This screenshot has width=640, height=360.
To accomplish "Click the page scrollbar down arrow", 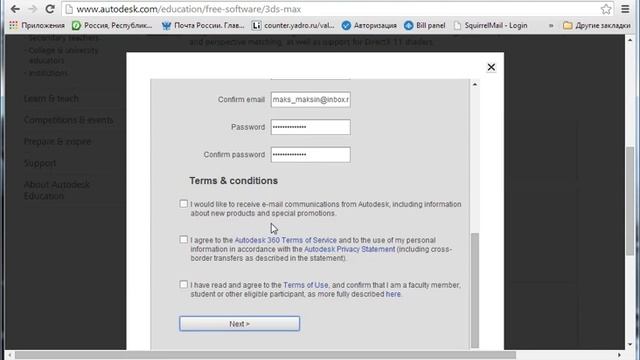I will pos(630,344).
